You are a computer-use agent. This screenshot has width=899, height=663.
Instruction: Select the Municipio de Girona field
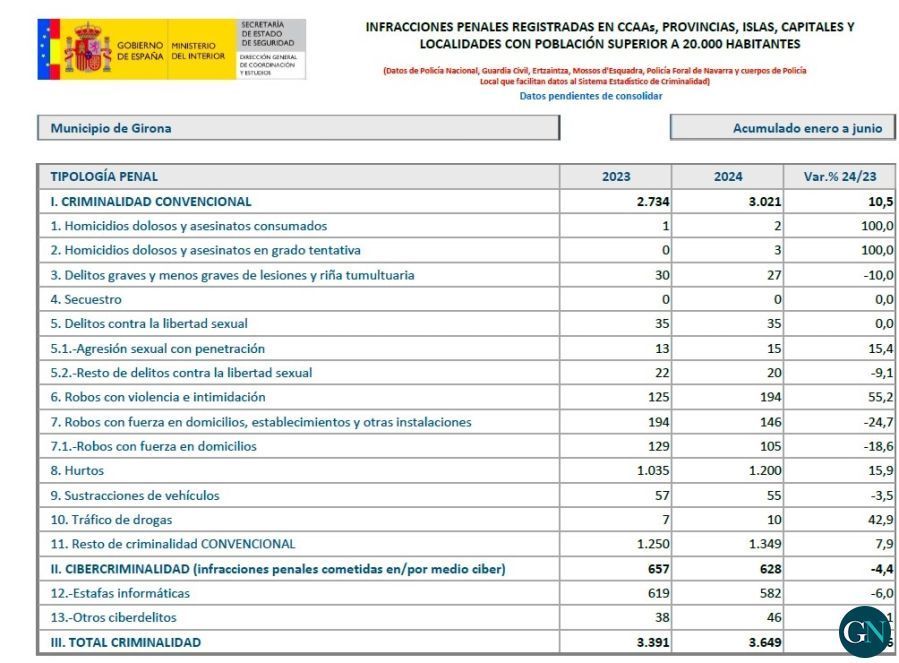[298, 128]
